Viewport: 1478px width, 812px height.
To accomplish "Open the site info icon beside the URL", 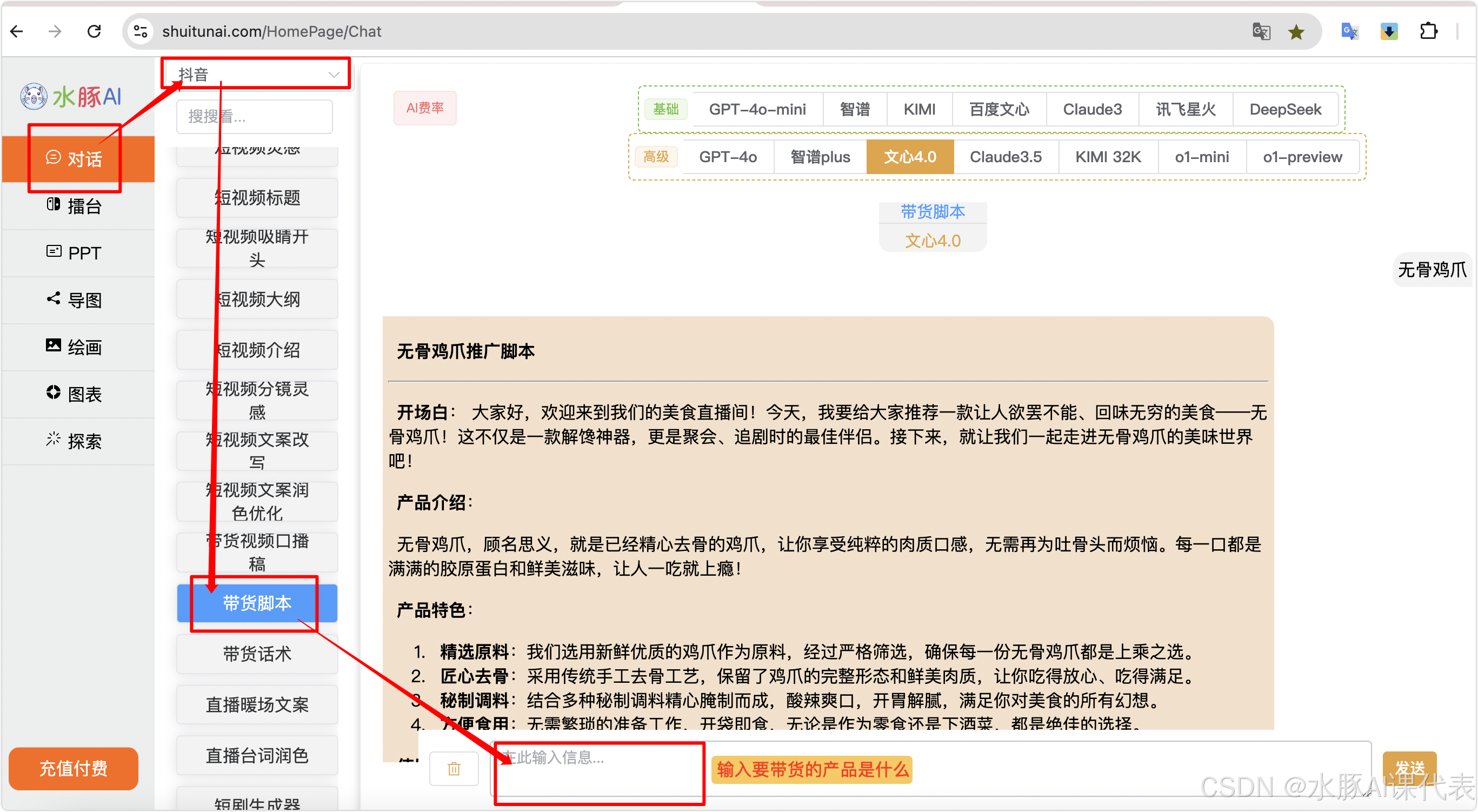I will point(140,31).
